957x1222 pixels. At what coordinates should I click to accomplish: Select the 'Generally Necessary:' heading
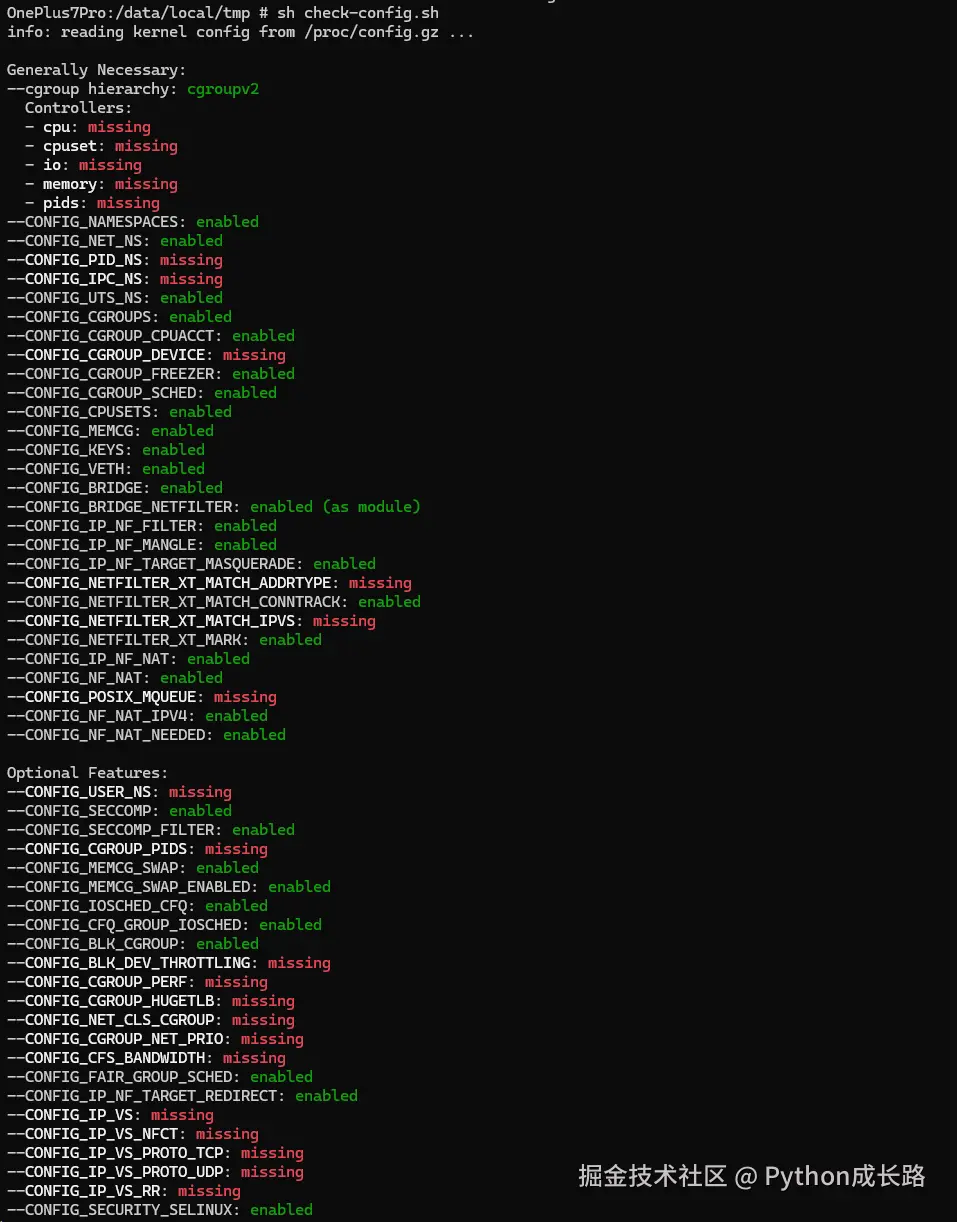coord(96,70)
